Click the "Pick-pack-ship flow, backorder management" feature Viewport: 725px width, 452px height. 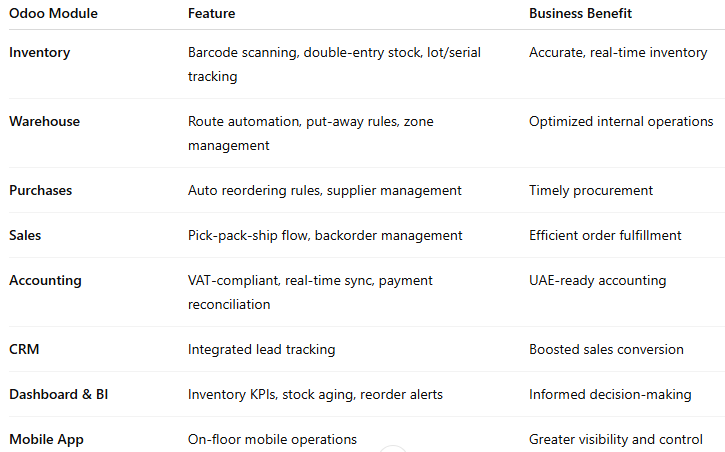325,236
